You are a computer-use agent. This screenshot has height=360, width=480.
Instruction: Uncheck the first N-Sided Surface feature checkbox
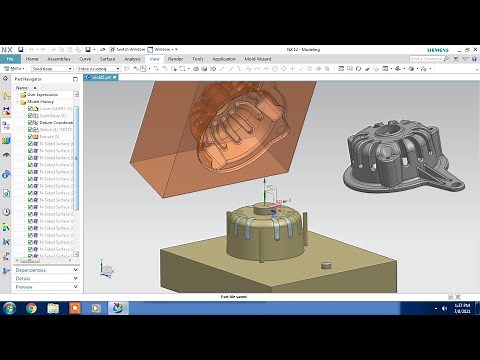tap(30, 144)
